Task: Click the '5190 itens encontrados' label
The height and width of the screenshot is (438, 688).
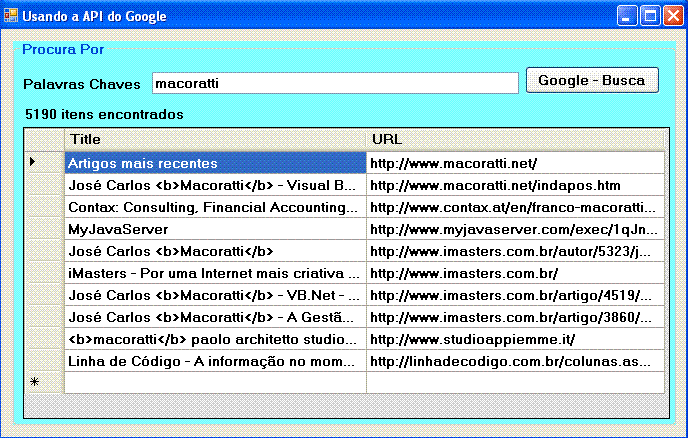Action: 104,114
